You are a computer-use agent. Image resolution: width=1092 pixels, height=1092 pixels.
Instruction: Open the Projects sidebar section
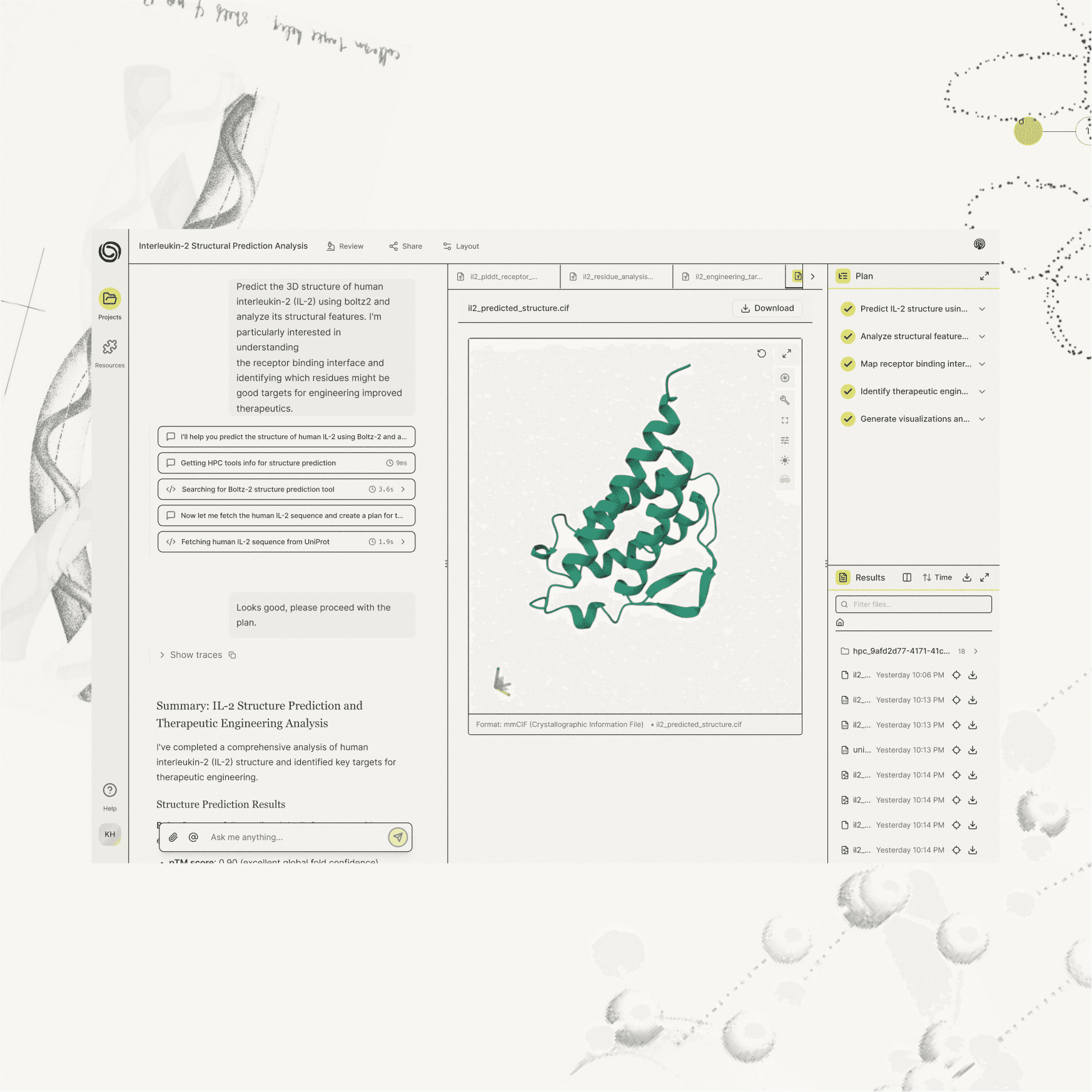(109, 304)
